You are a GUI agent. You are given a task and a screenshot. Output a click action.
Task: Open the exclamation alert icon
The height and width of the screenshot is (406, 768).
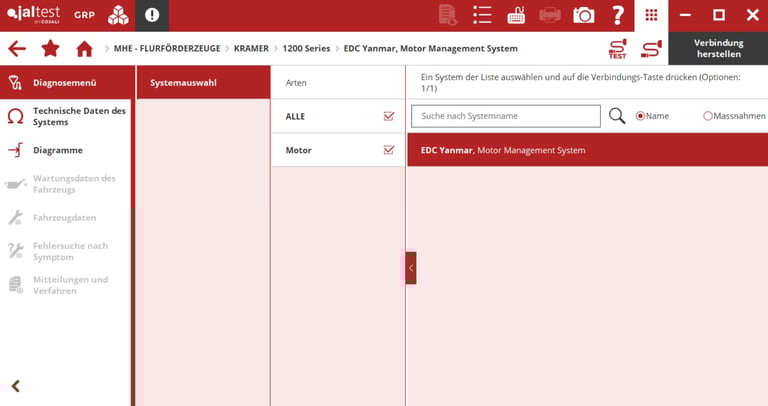[152, 15]
